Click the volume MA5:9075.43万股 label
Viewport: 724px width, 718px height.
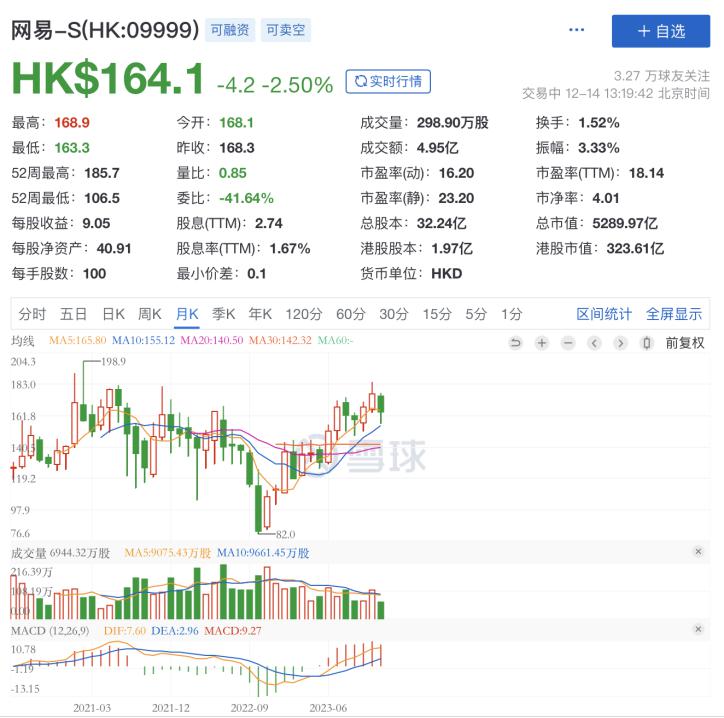coord(168,553)
